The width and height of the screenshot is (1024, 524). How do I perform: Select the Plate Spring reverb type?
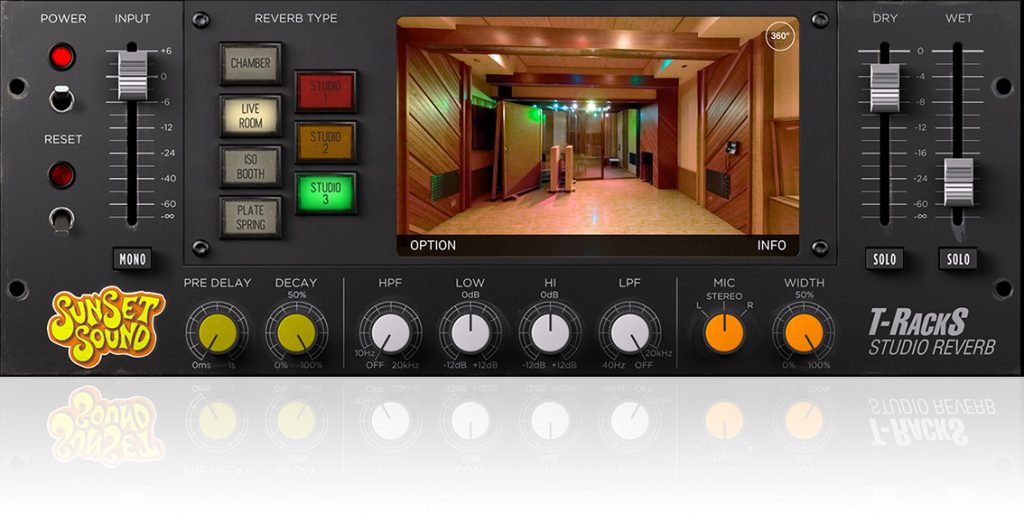click(250, 217)
